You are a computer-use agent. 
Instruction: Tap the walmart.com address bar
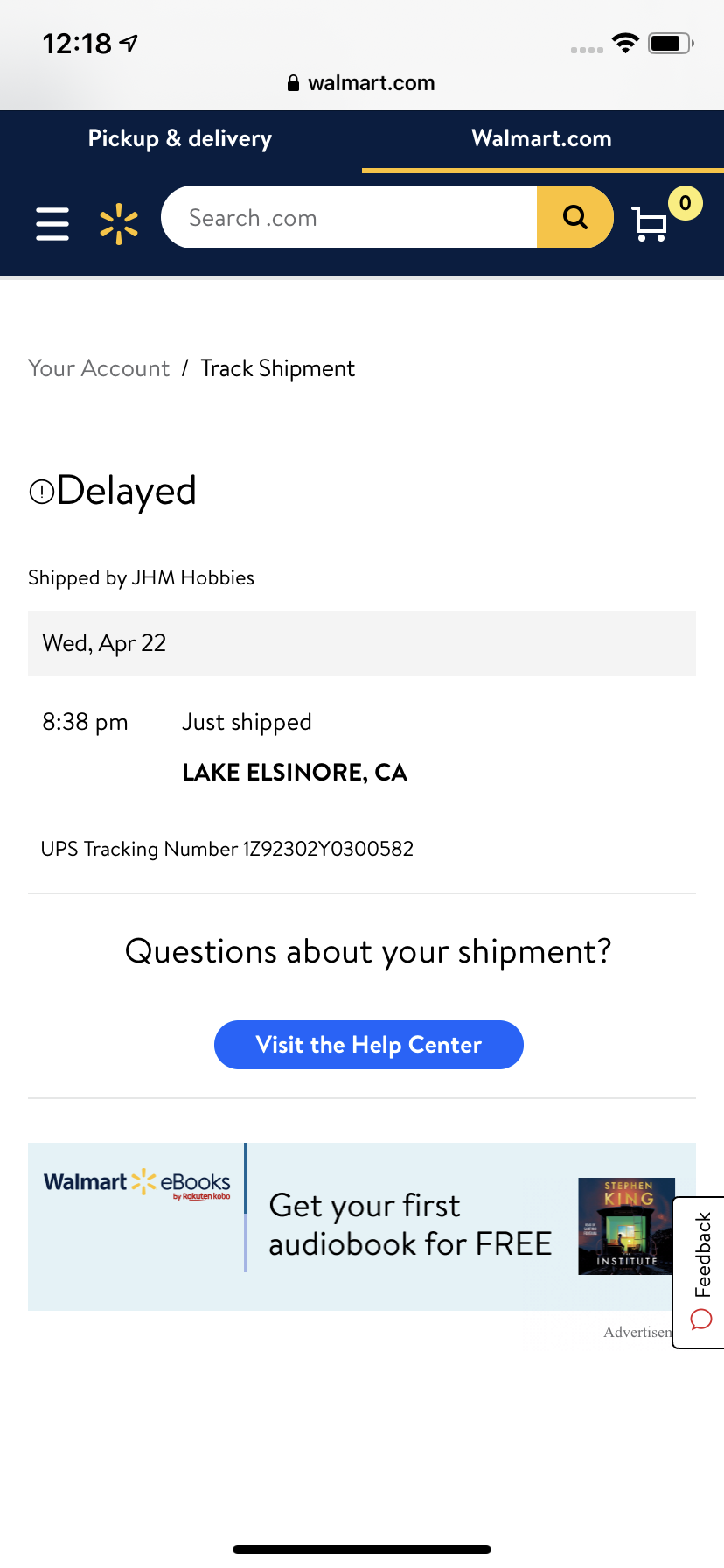tap(362, 83)
